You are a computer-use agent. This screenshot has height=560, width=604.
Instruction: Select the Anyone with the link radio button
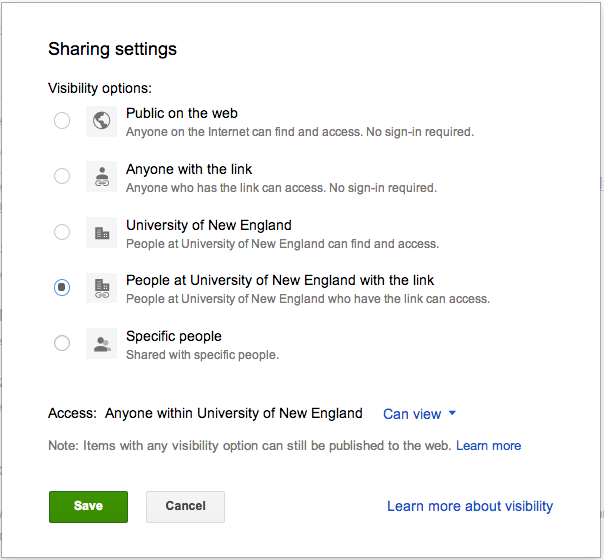62,176
